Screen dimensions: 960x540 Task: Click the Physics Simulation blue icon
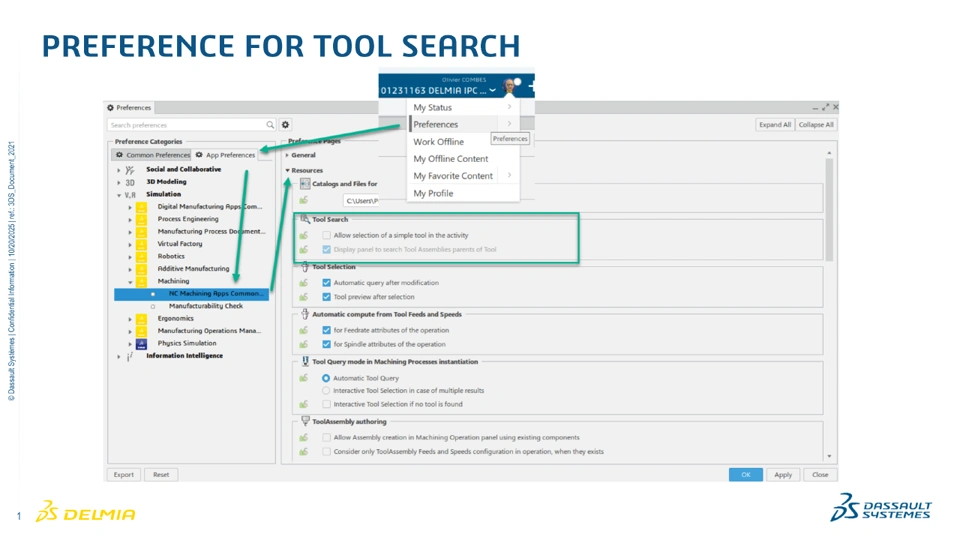(142, 343)
